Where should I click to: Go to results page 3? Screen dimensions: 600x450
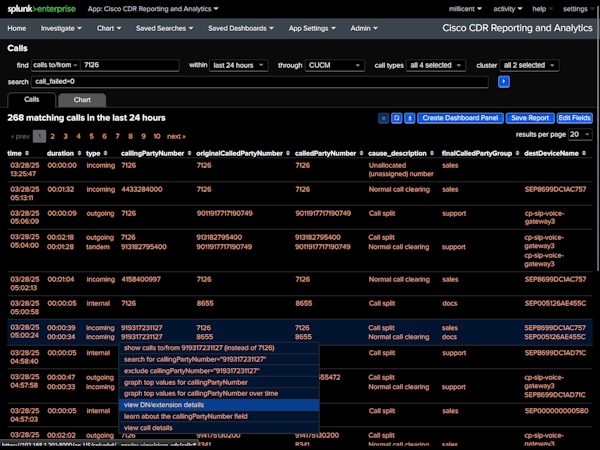(65, 136)
